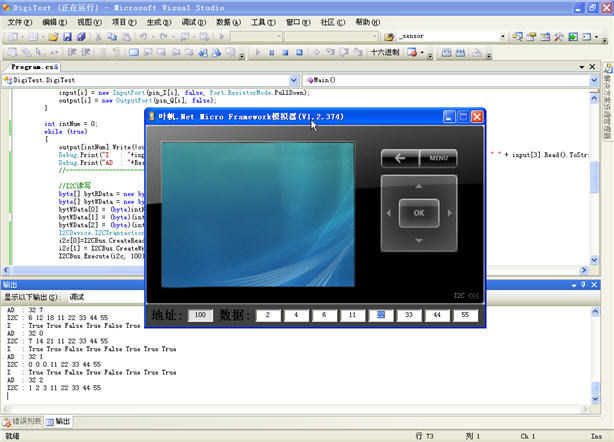614x442 pixels.
Task: Click the data field showing 33
Action: click(x=409, y=315)
